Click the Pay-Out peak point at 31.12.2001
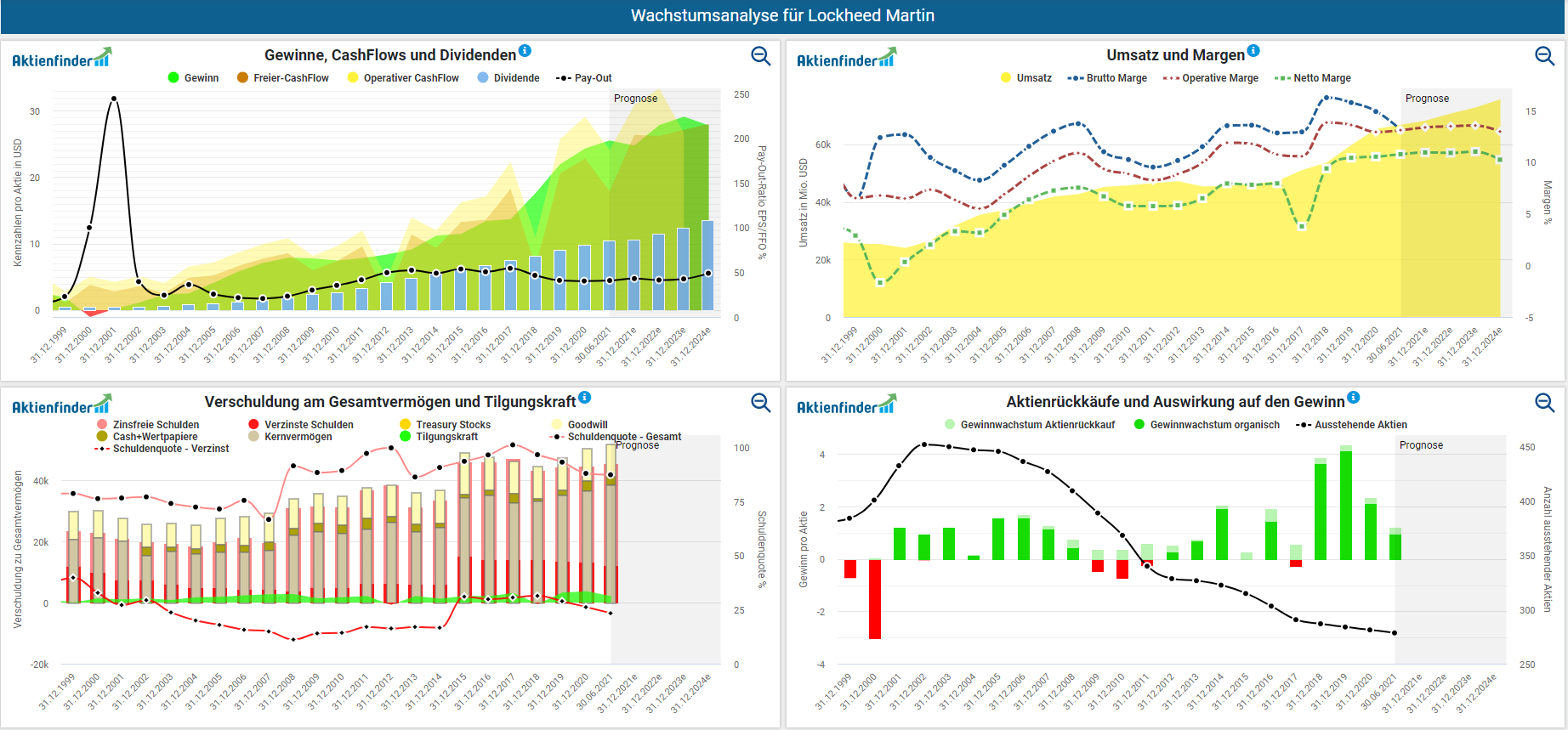The image size is (1568, 730). pyautogui.click(x=114, y=99)
